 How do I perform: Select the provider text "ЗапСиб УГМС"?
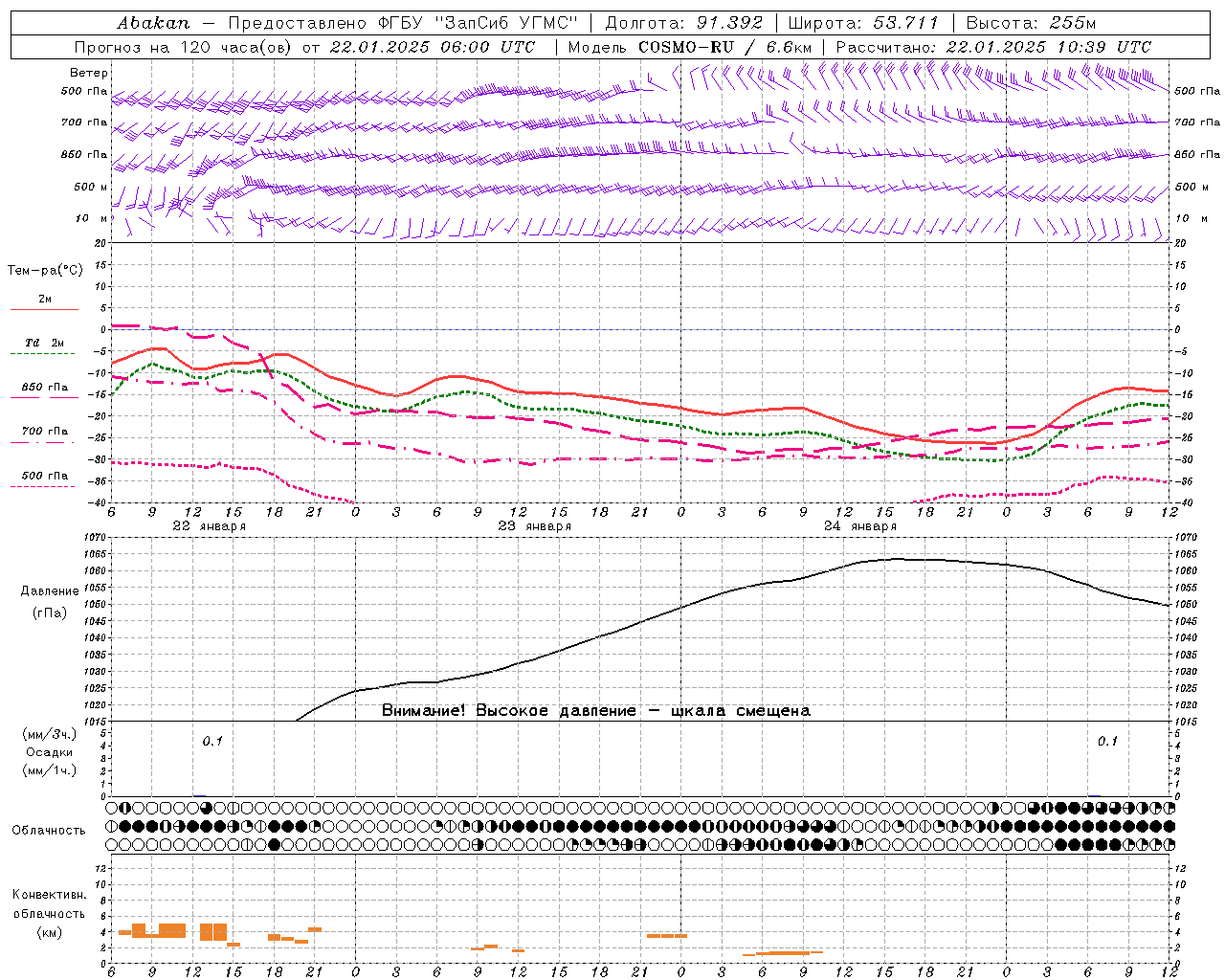[506, 23]
